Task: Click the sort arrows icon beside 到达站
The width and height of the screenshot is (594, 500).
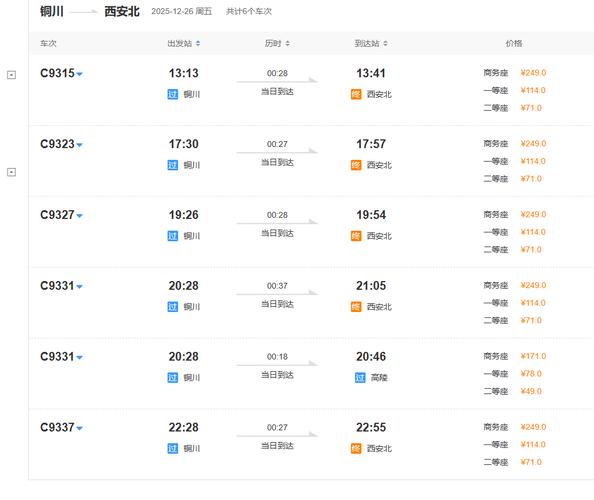Action: [385, 44]
